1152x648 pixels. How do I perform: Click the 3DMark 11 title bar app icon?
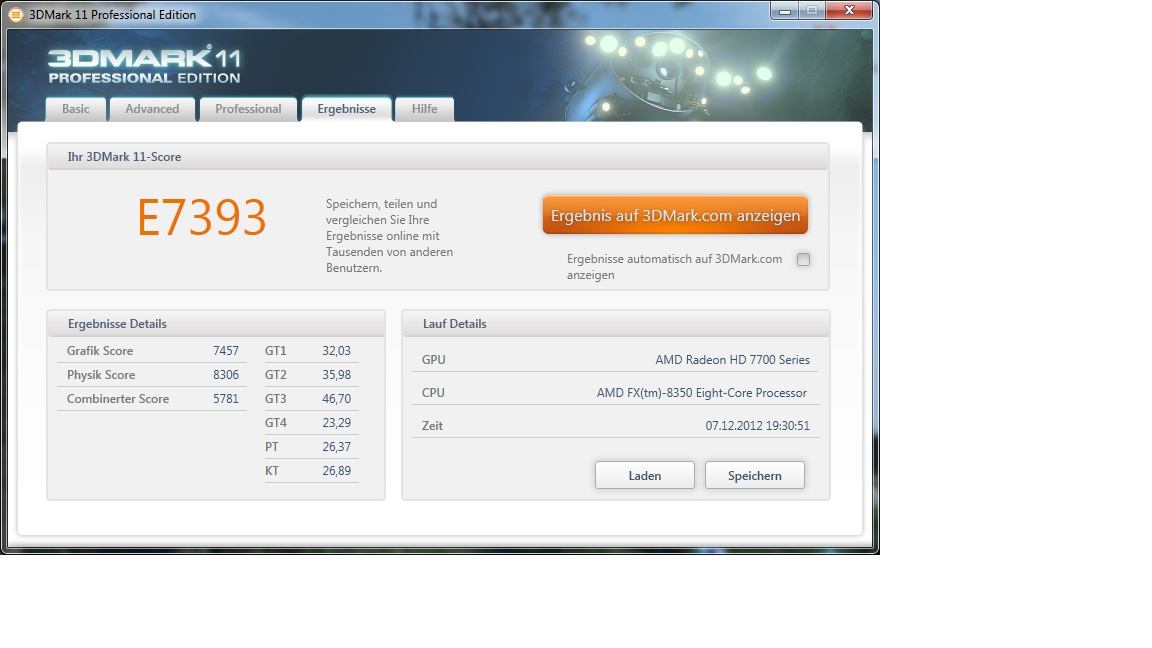(x=15, y=15)
